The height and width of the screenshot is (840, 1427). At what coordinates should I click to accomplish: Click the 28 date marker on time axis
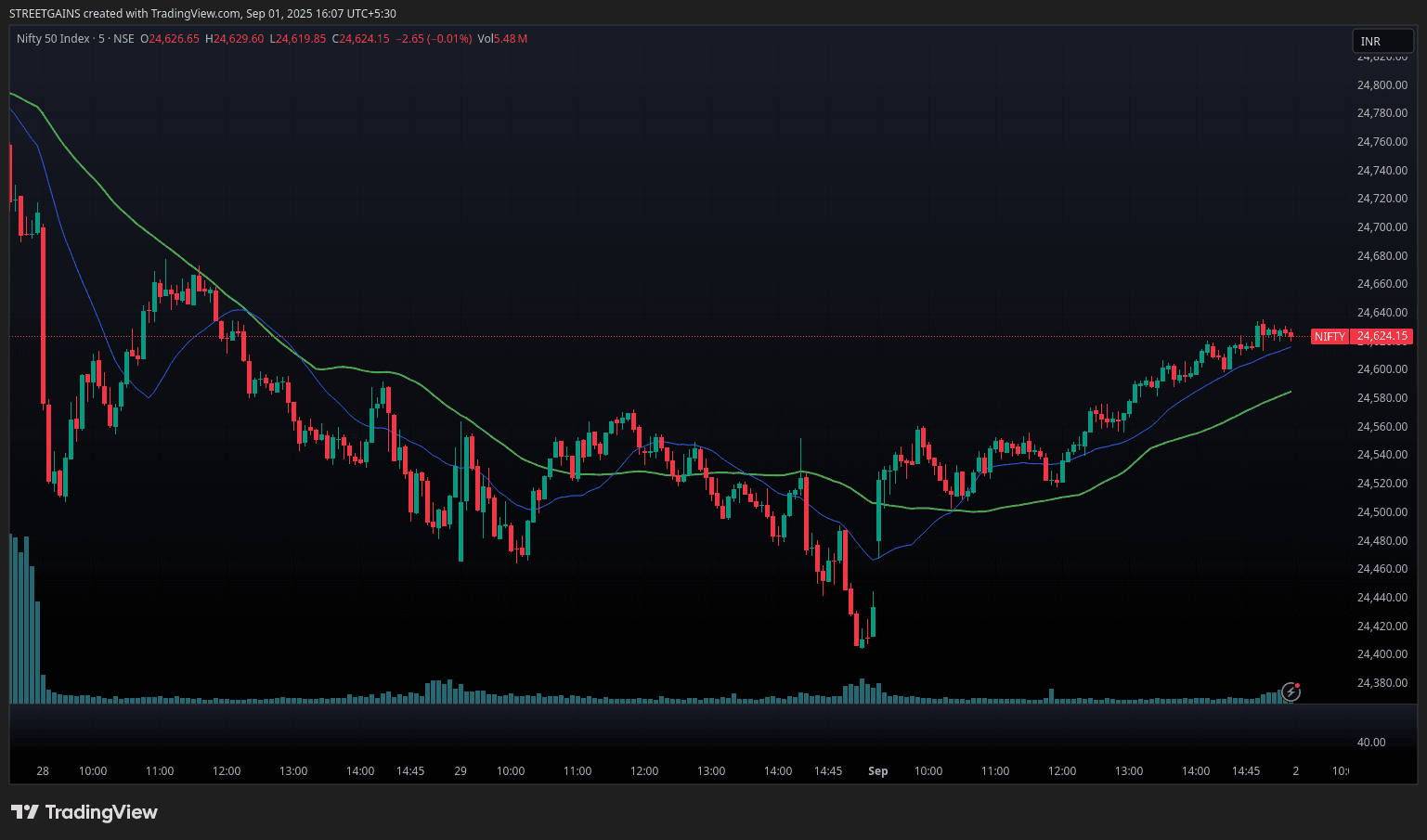(43, 771)
